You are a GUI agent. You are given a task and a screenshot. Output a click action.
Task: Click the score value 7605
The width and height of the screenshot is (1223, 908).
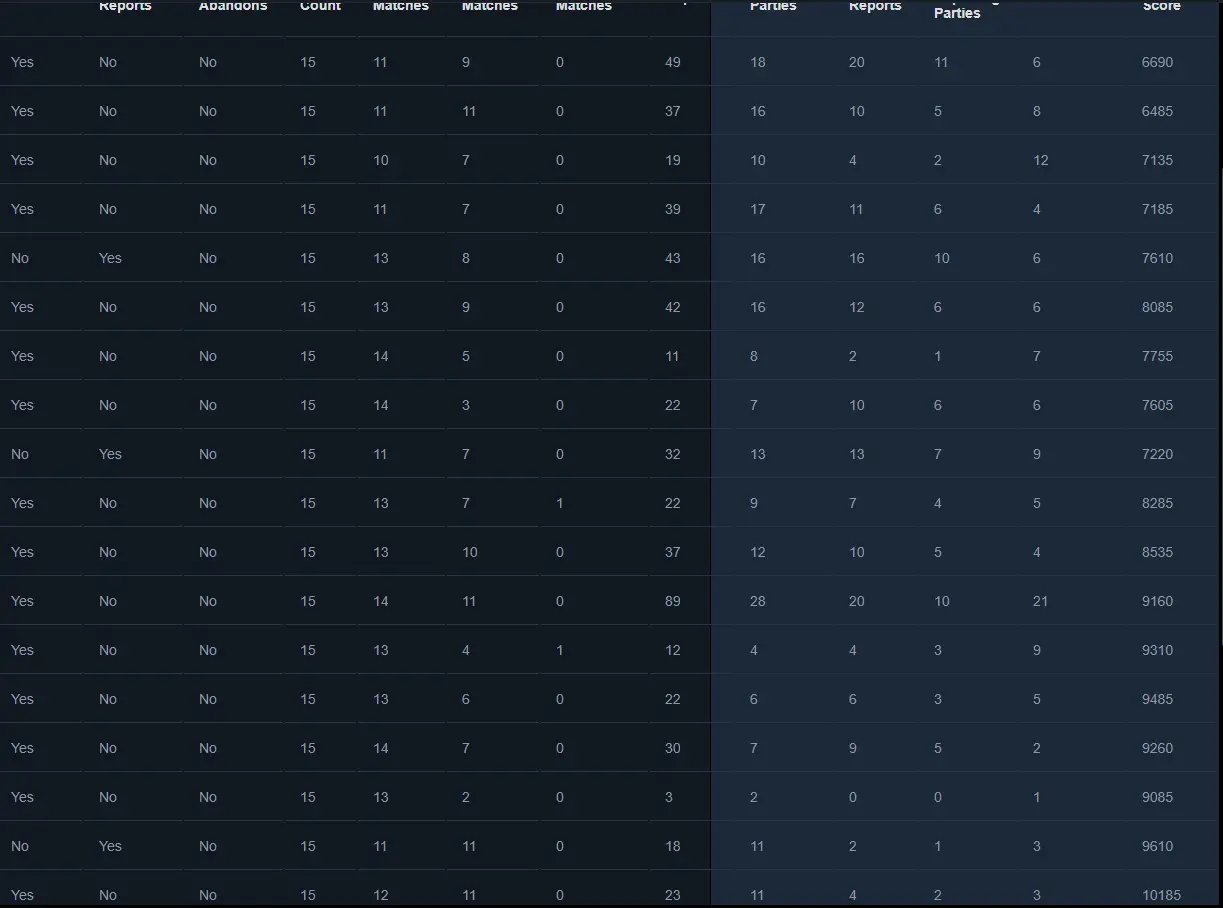click(1157, 405)
